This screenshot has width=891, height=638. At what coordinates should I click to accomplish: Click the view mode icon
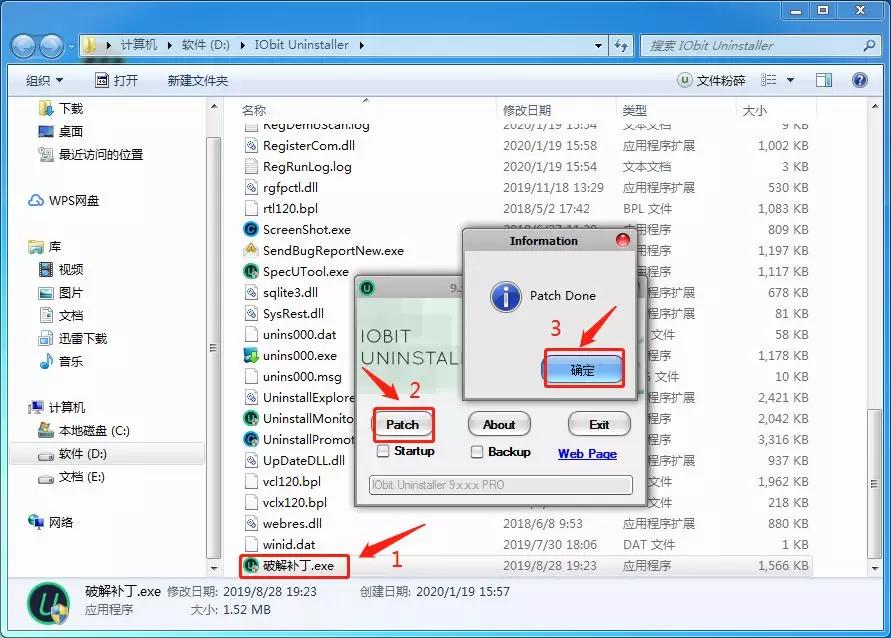768,80
